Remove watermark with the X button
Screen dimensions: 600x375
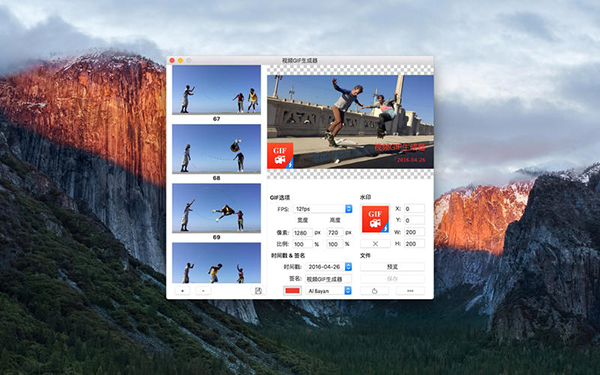click(375, 244)
